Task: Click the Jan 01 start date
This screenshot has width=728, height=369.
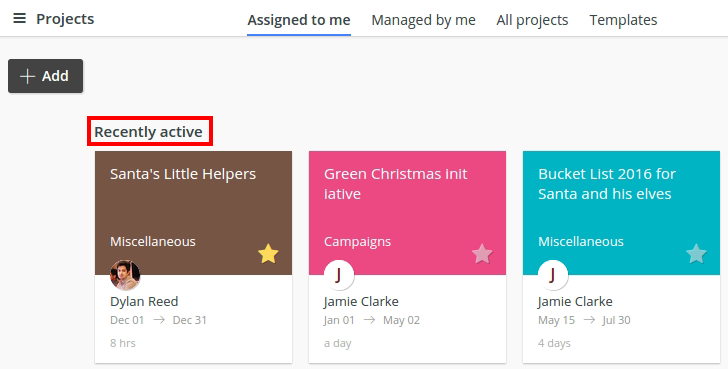Action: coord(339,320)
